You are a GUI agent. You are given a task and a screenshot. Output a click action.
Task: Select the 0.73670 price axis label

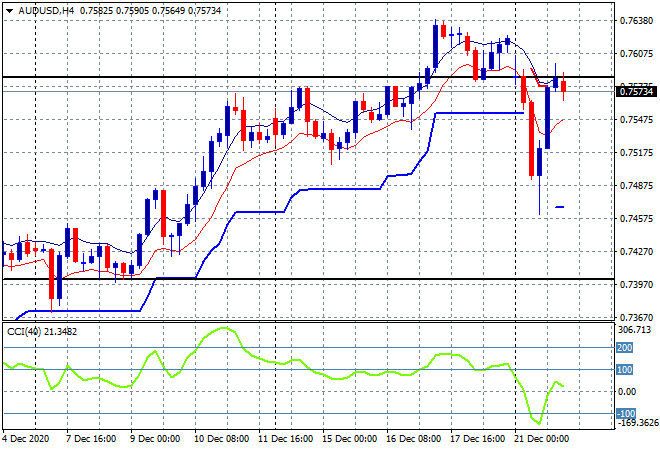point(636,317)
